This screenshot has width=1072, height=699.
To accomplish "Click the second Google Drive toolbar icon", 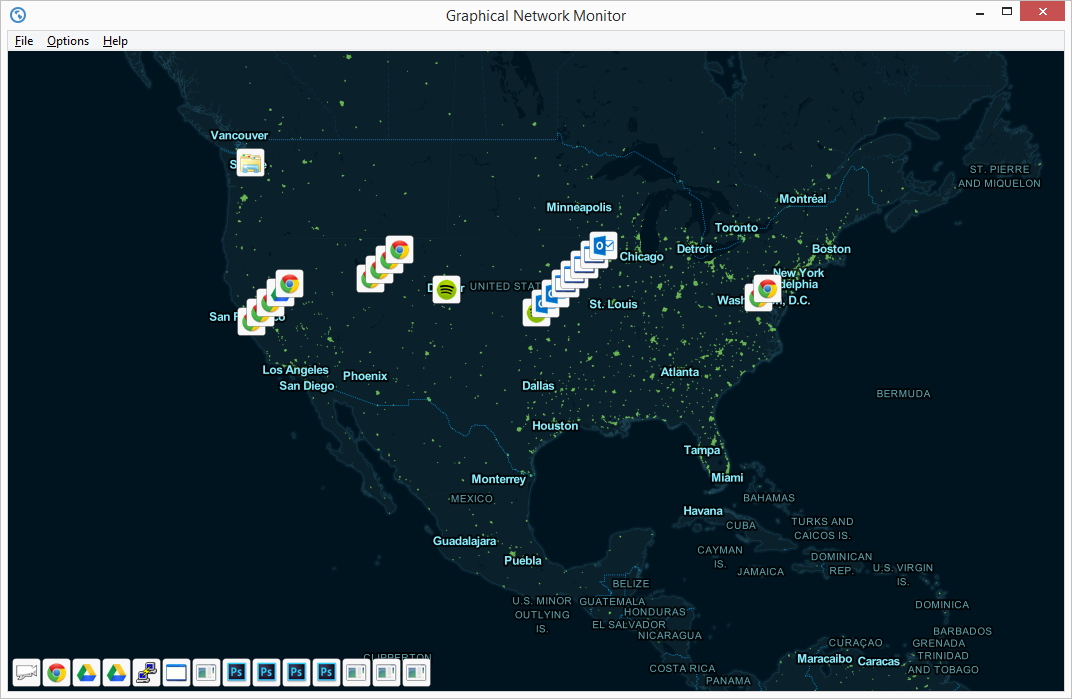I will 116,673.
